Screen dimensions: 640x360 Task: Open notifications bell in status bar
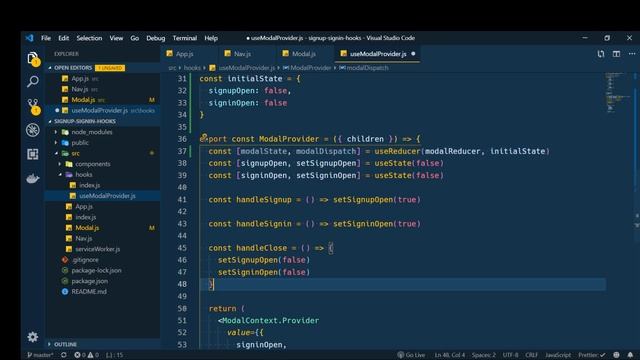coord(630,355)
